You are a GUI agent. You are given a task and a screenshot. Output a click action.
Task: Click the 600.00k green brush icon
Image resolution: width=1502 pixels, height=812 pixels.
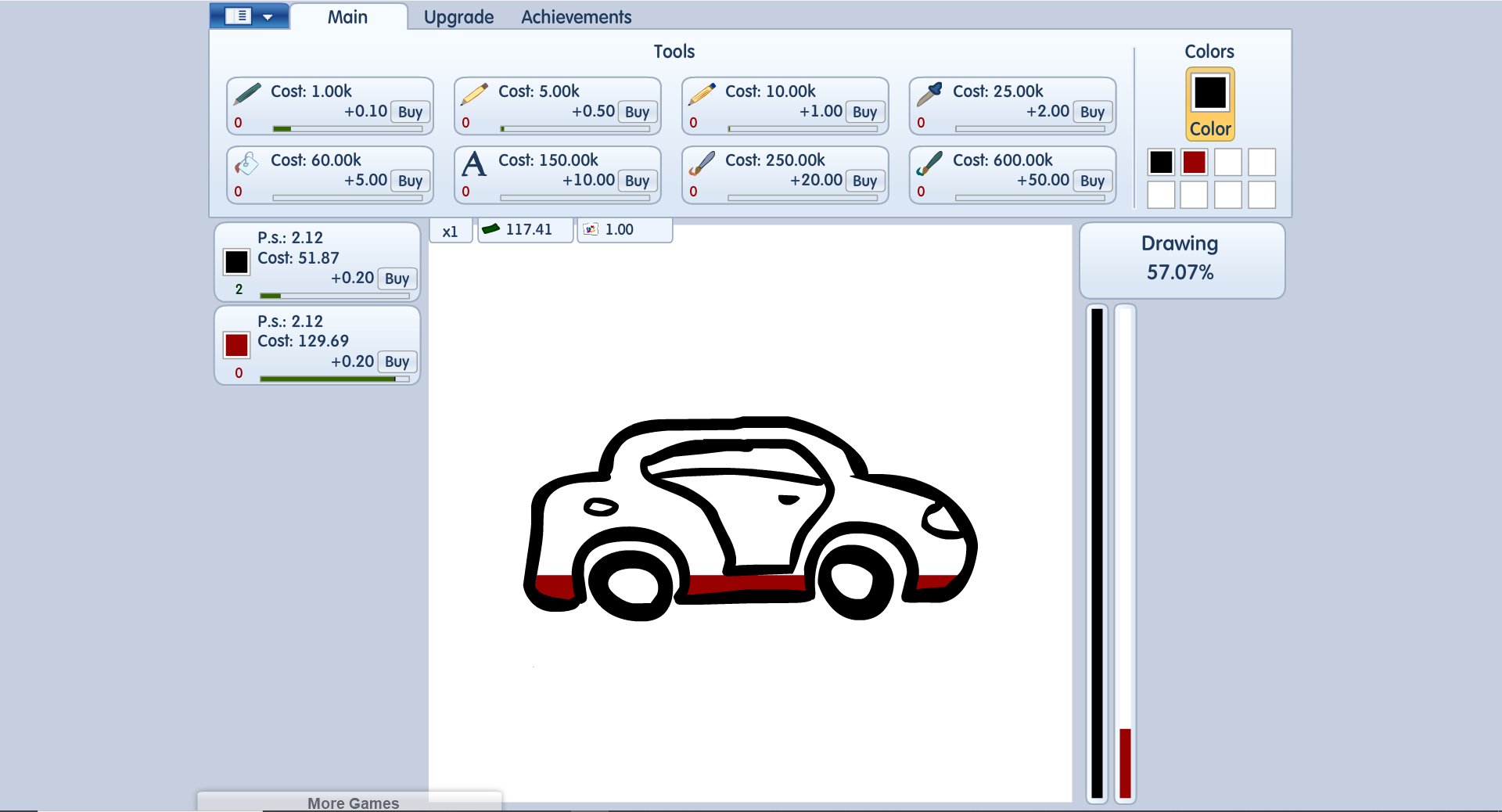pos(929,163)
